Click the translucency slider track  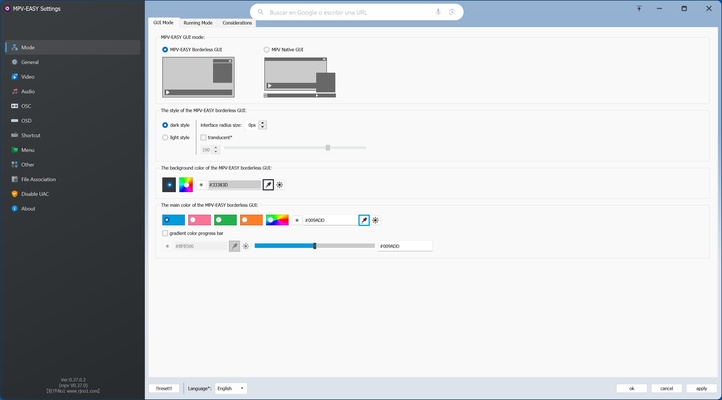[295, 148]
